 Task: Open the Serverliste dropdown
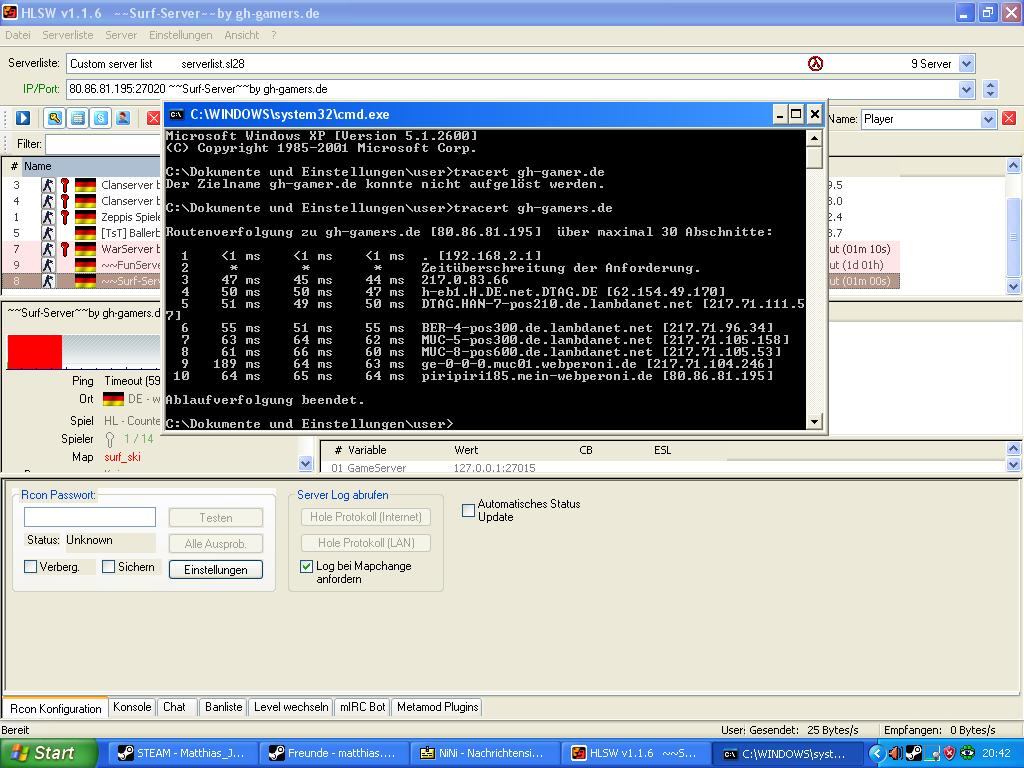[x=967, y=63]
